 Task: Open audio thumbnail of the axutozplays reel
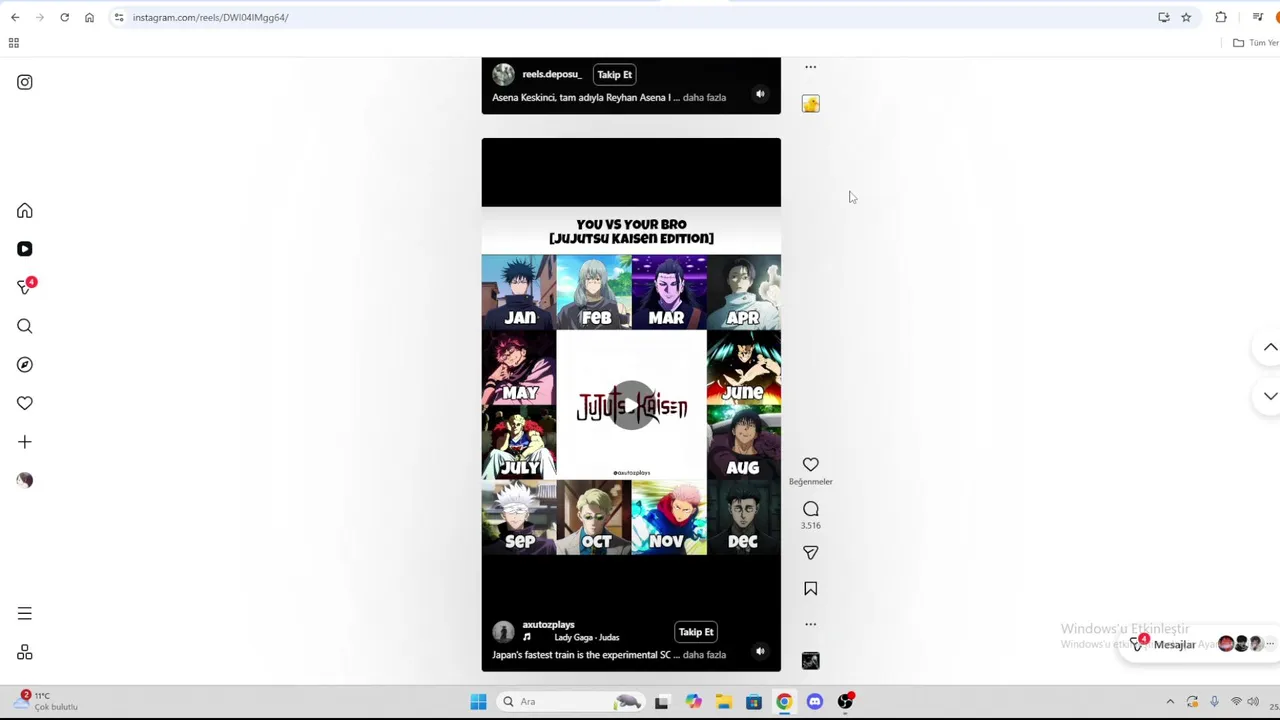[811, 661]
